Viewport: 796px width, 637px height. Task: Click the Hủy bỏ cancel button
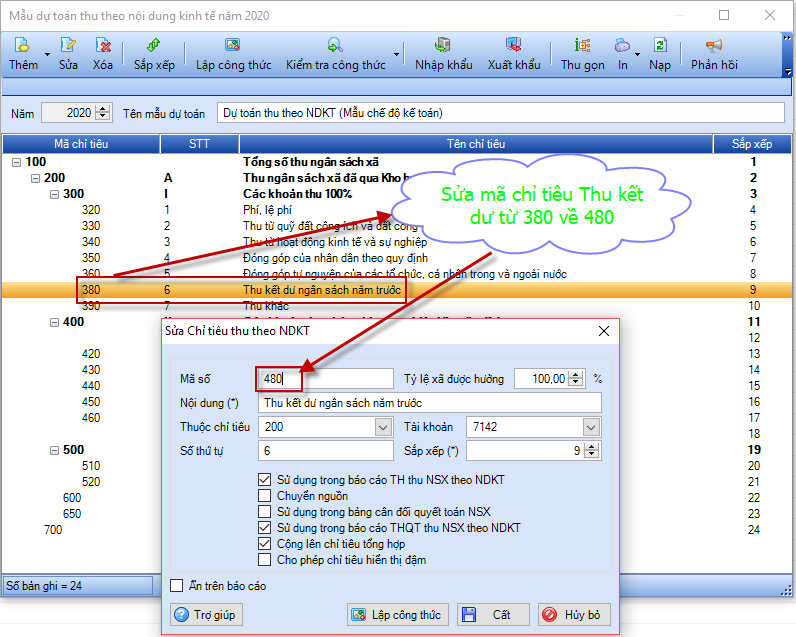point(574,615)
